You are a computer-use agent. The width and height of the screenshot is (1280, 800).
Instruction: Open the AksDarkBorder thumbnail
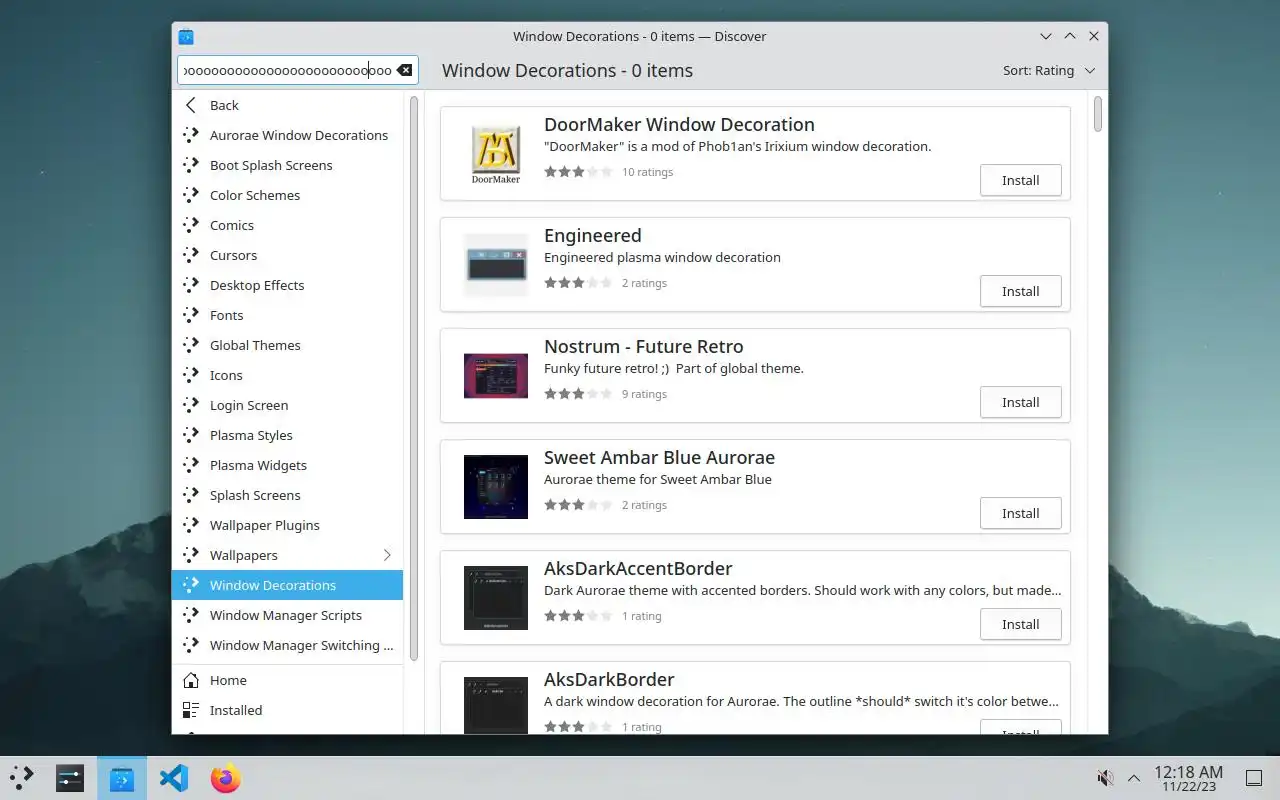(x=496, y=706)
